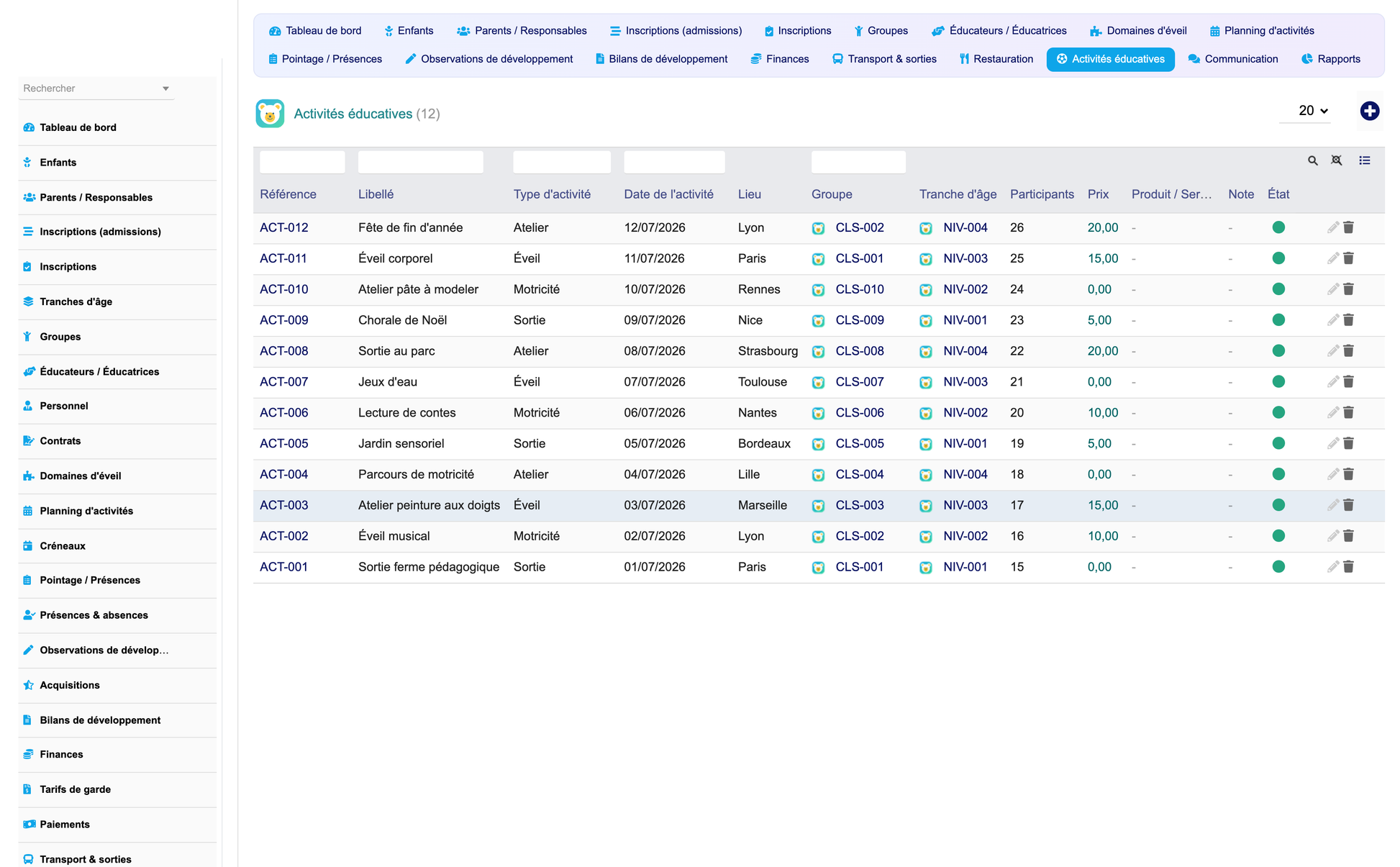Delete ACT-010 using its trash icon
1400x867 pixels.
(x=1348, y=289)
